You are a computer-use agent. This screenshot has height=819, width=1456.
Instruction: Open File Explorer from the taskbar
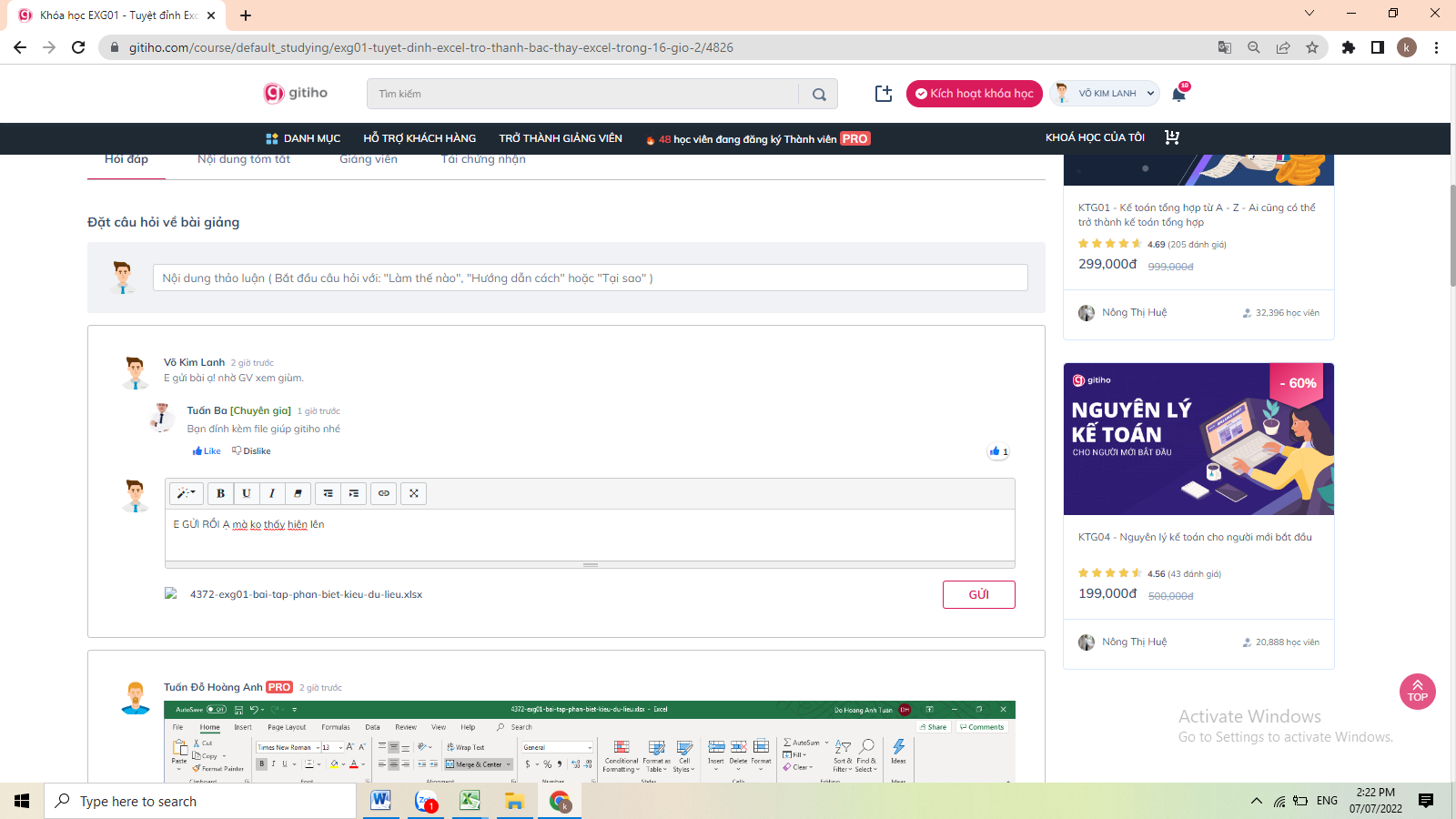[x=514, y=801]
